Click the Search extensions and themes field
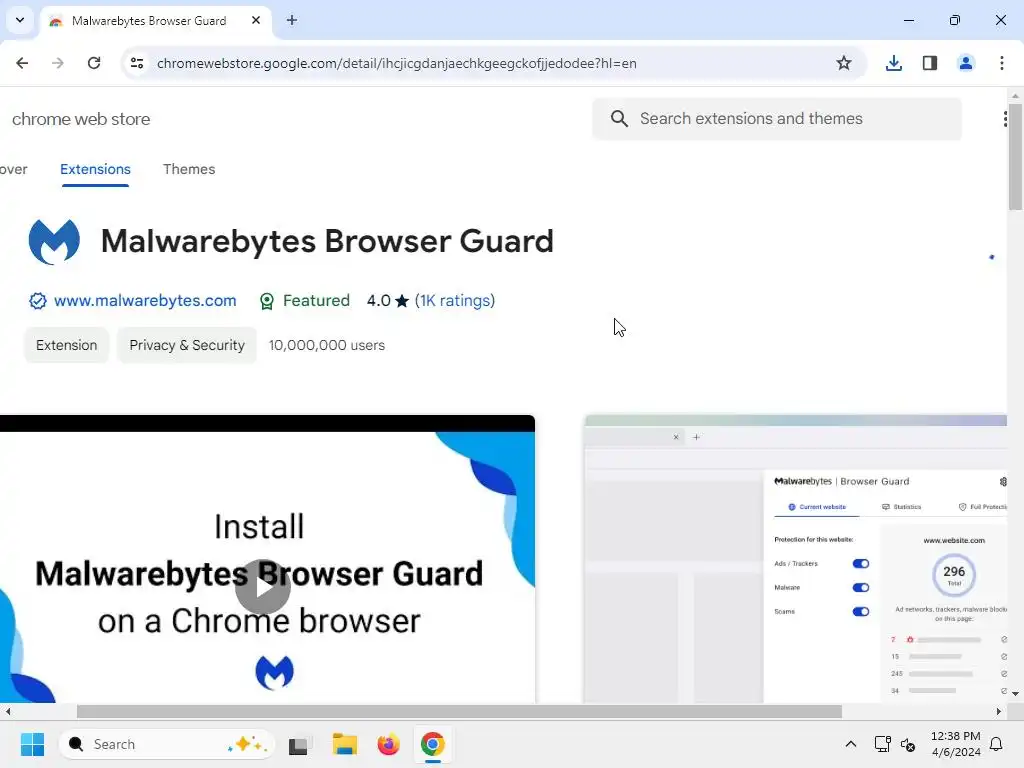 [x=777, y=118]
